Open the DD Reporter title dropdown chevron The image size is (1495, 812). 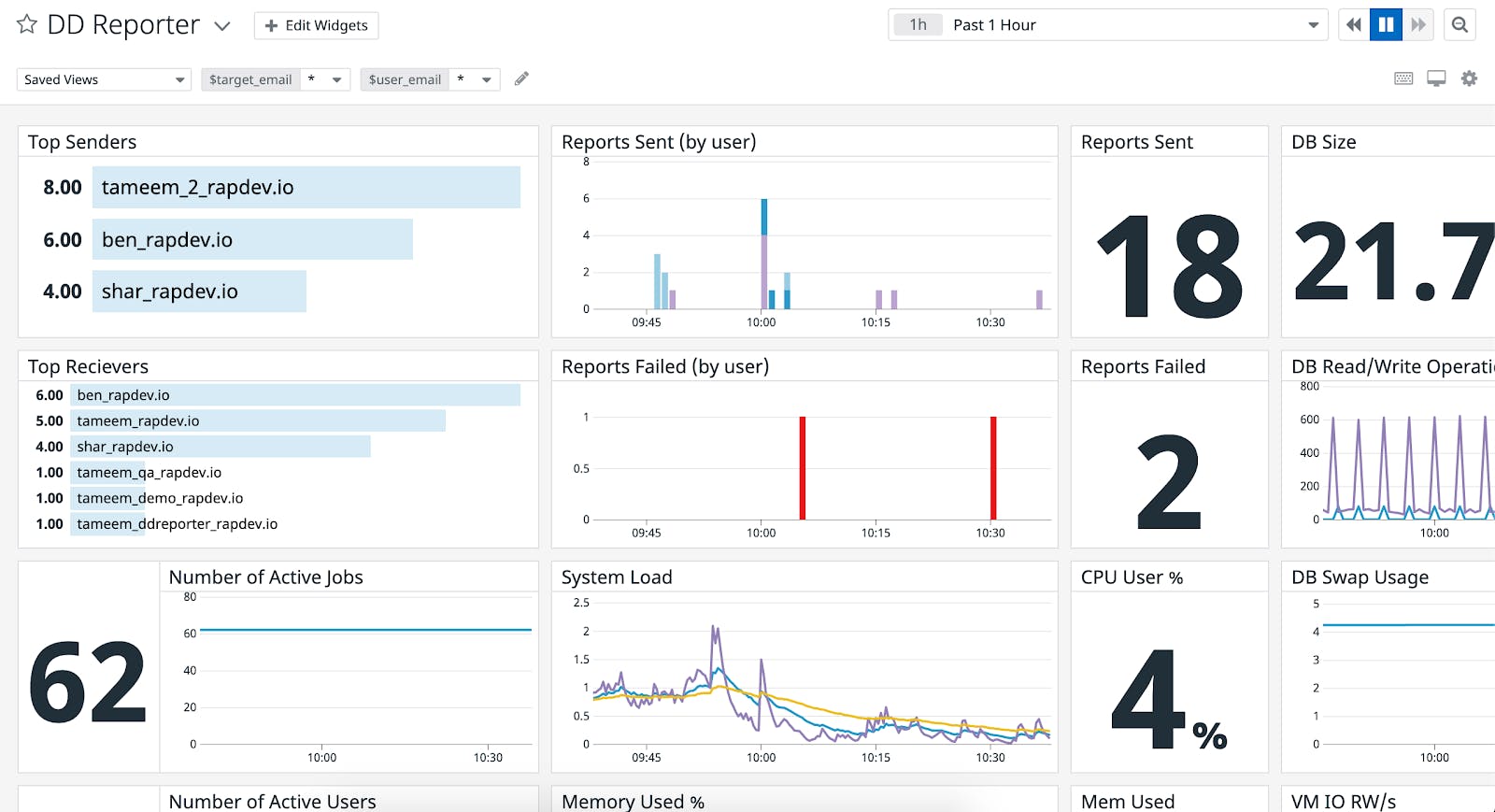tap(222, 26)
